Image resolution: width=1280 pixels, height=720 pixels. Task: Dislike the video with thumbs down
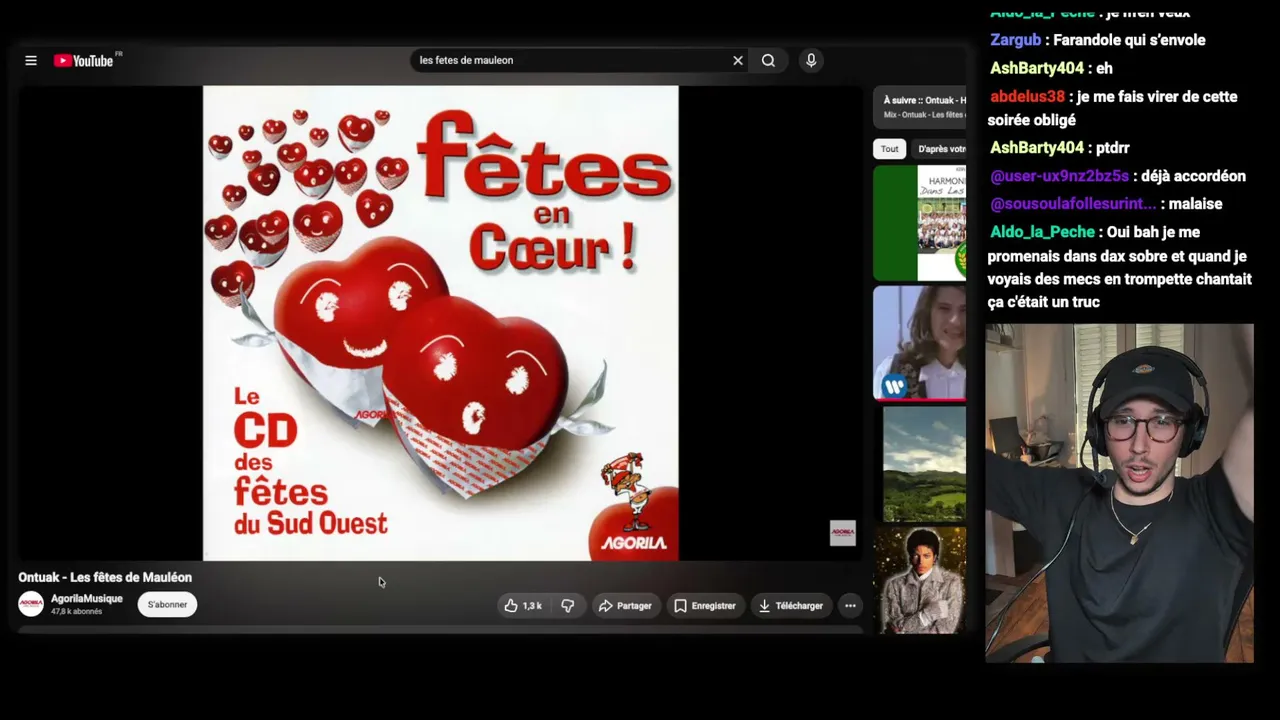coord(568,605)
